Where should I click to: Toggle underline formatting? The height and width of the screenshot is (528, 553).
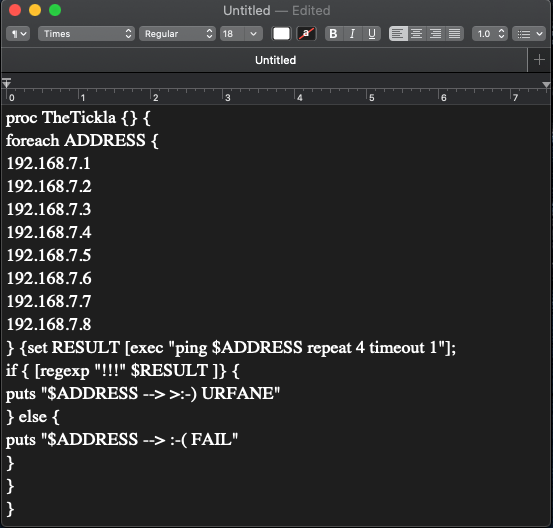(x=371, y=34)
